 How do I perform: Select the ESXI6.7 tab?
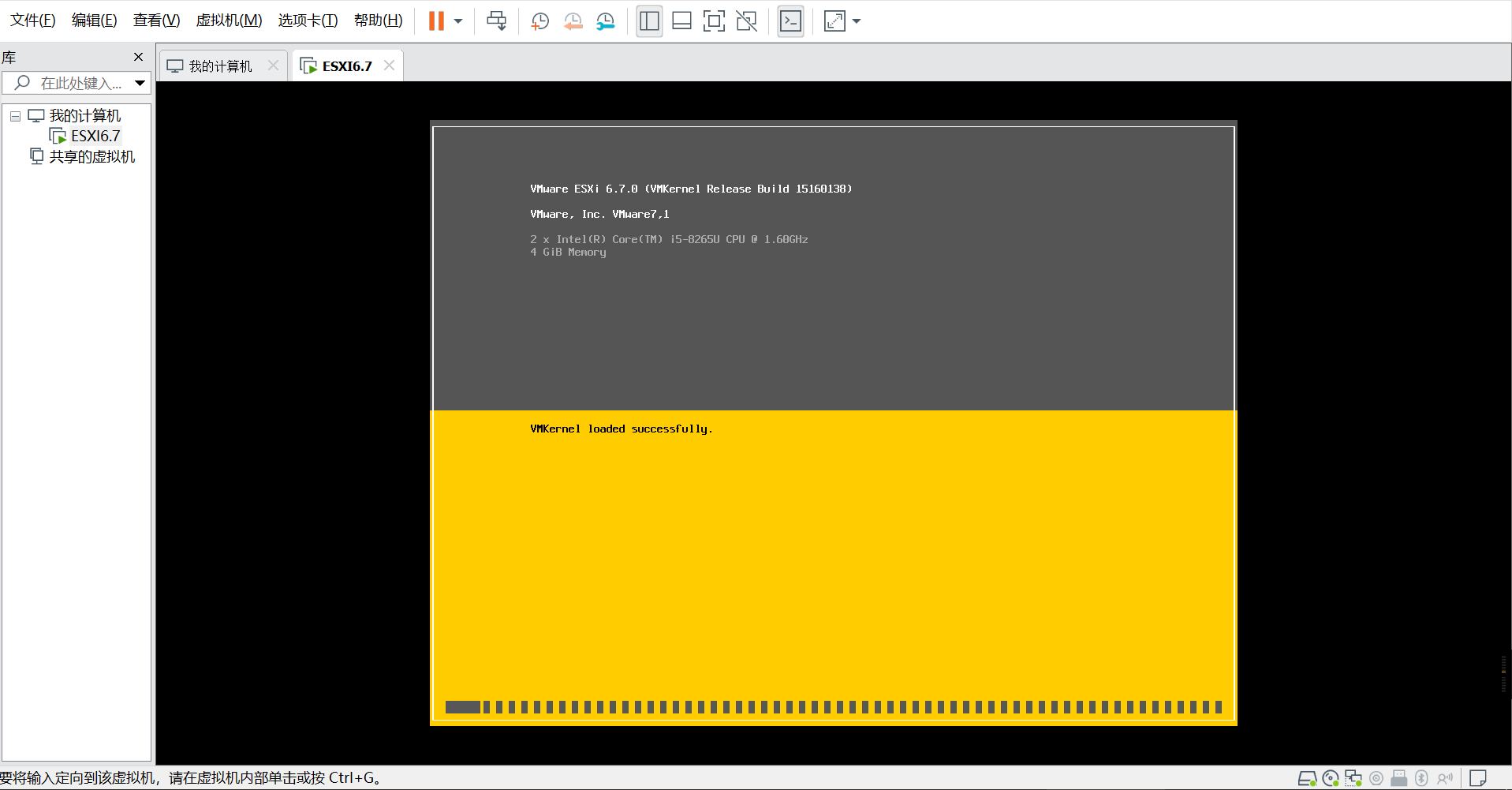[347, 66]
